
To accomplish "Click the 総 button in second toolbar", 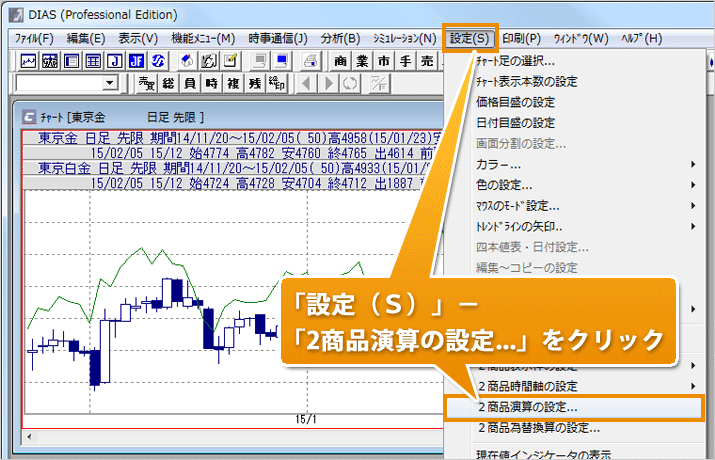I will [169, 83].
